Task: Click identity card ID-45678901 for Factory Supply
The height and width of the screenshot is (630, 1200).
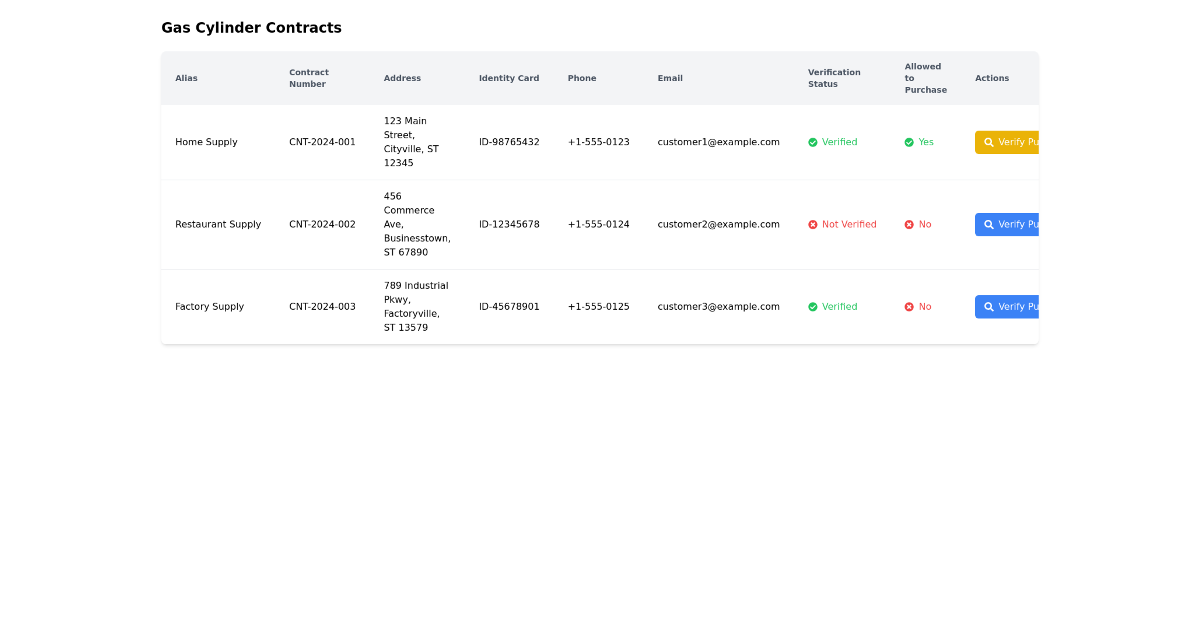Action: (x=509, y=306)
